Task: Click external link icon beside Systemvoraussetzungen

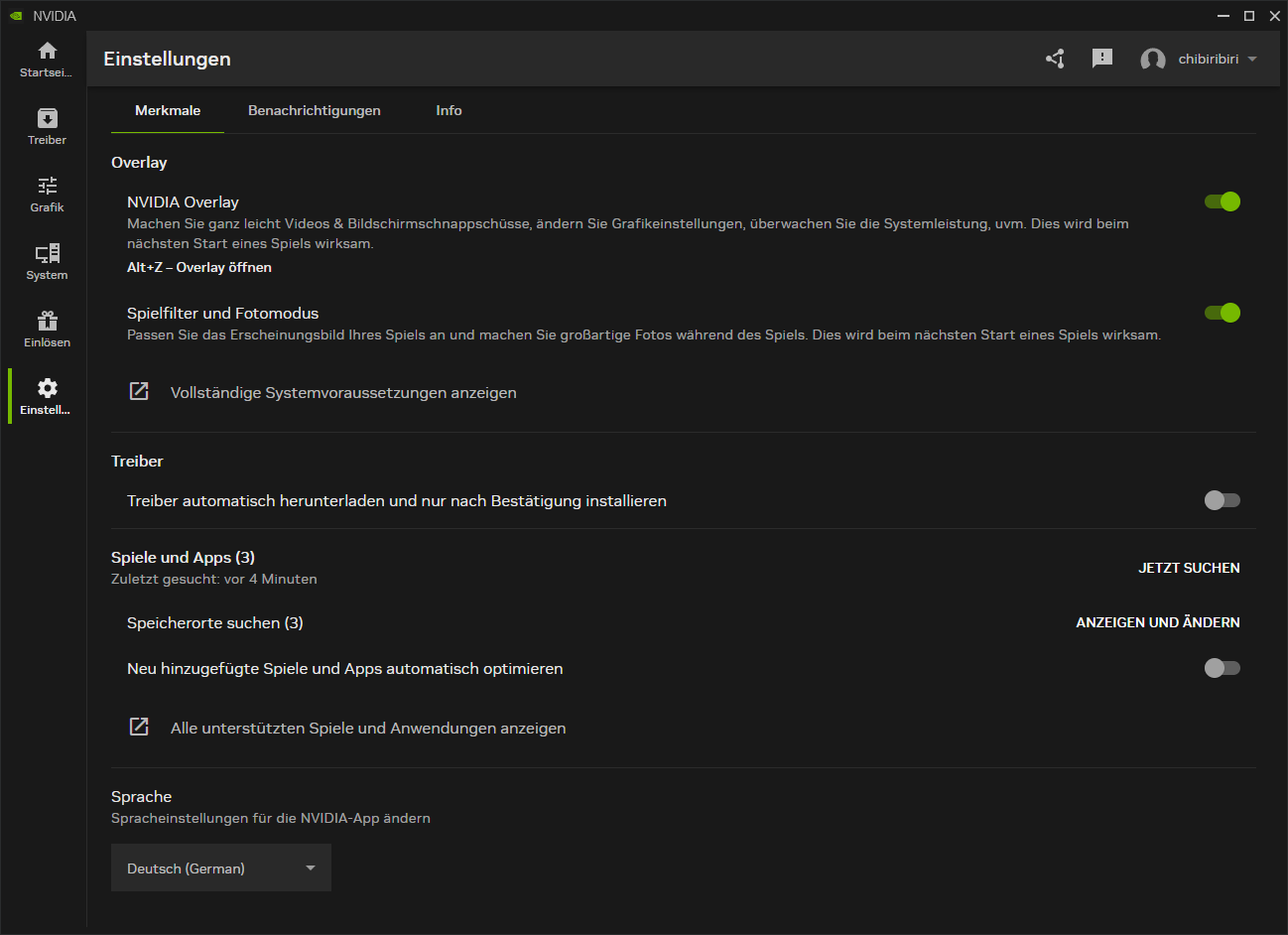Action: click(x=139, y=391)
